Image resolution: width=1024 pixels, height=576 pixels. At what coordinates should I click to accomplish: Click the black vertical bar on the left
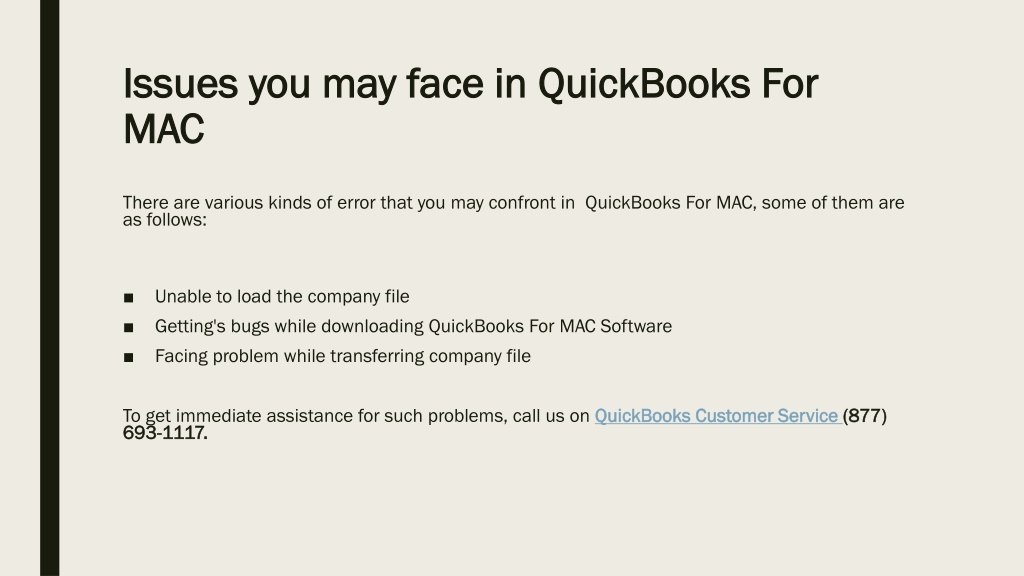50,288
